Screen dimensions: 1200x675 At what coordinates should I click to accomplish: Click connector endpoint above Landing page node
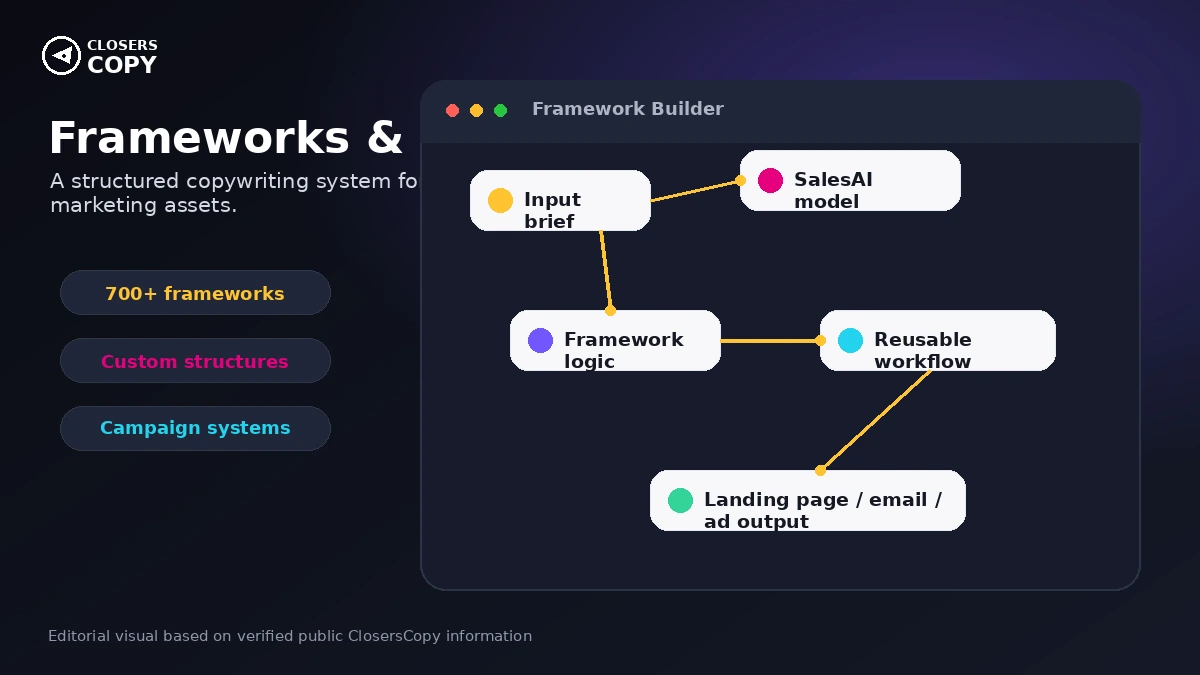click(x=820, y=470)
